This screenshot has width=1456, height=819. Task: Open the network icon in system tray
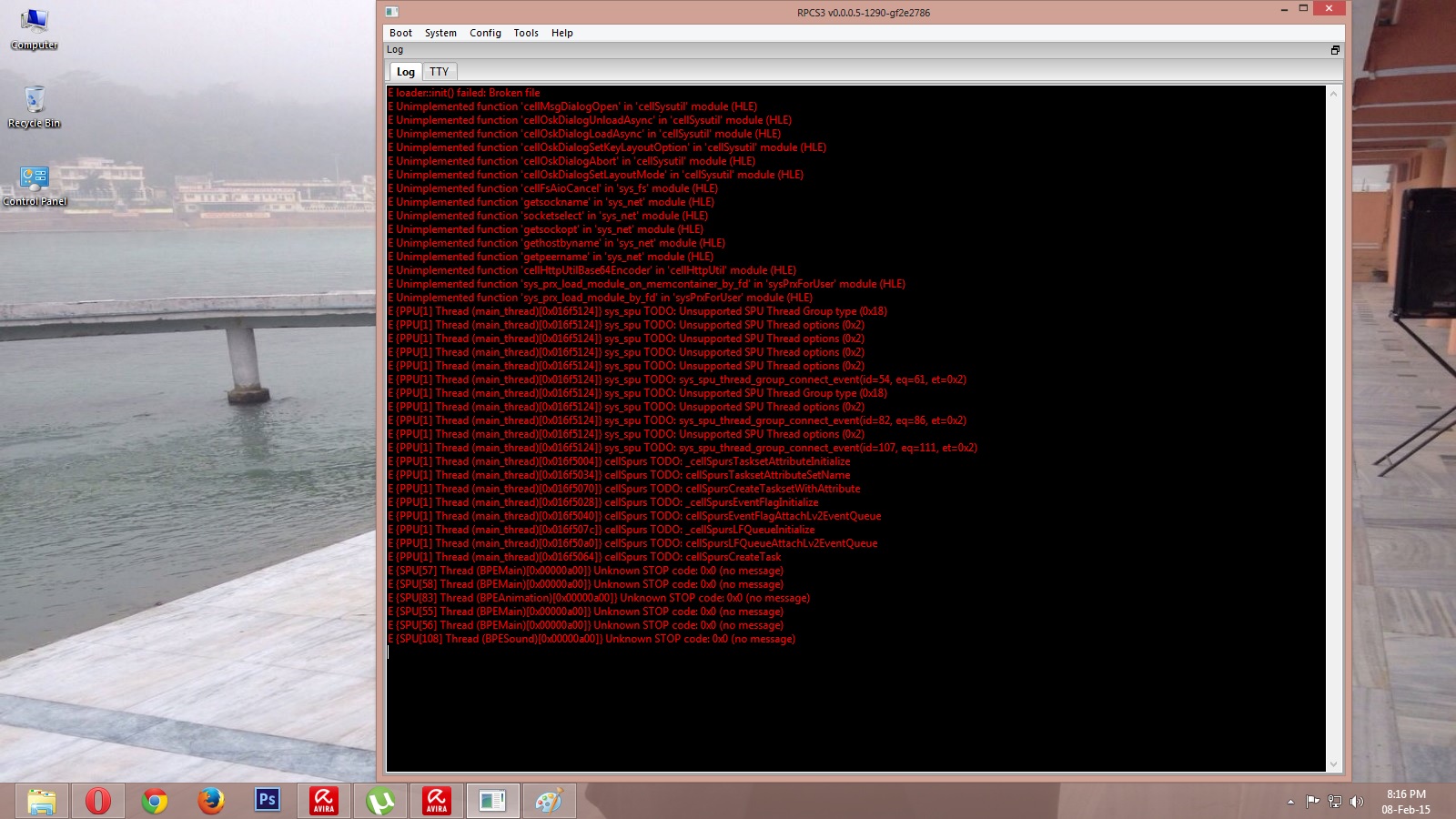1335,802
